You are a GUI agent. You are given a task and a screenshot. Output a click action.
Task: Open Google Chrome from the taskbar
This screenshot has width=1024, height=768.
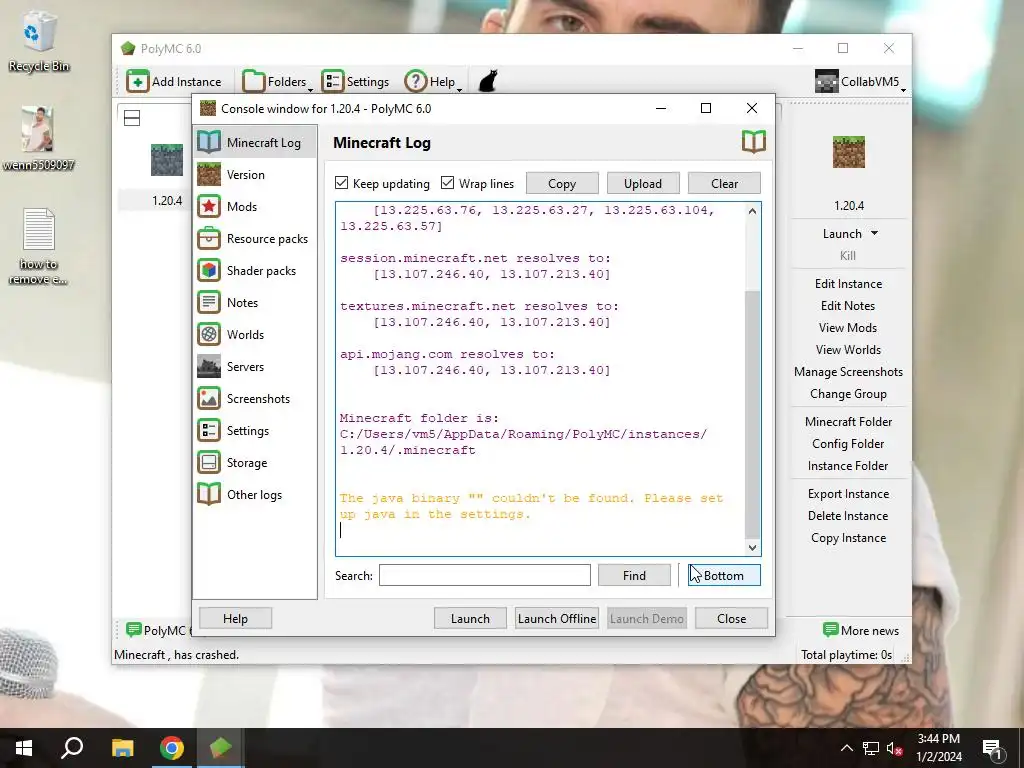[x=172, y=748]
